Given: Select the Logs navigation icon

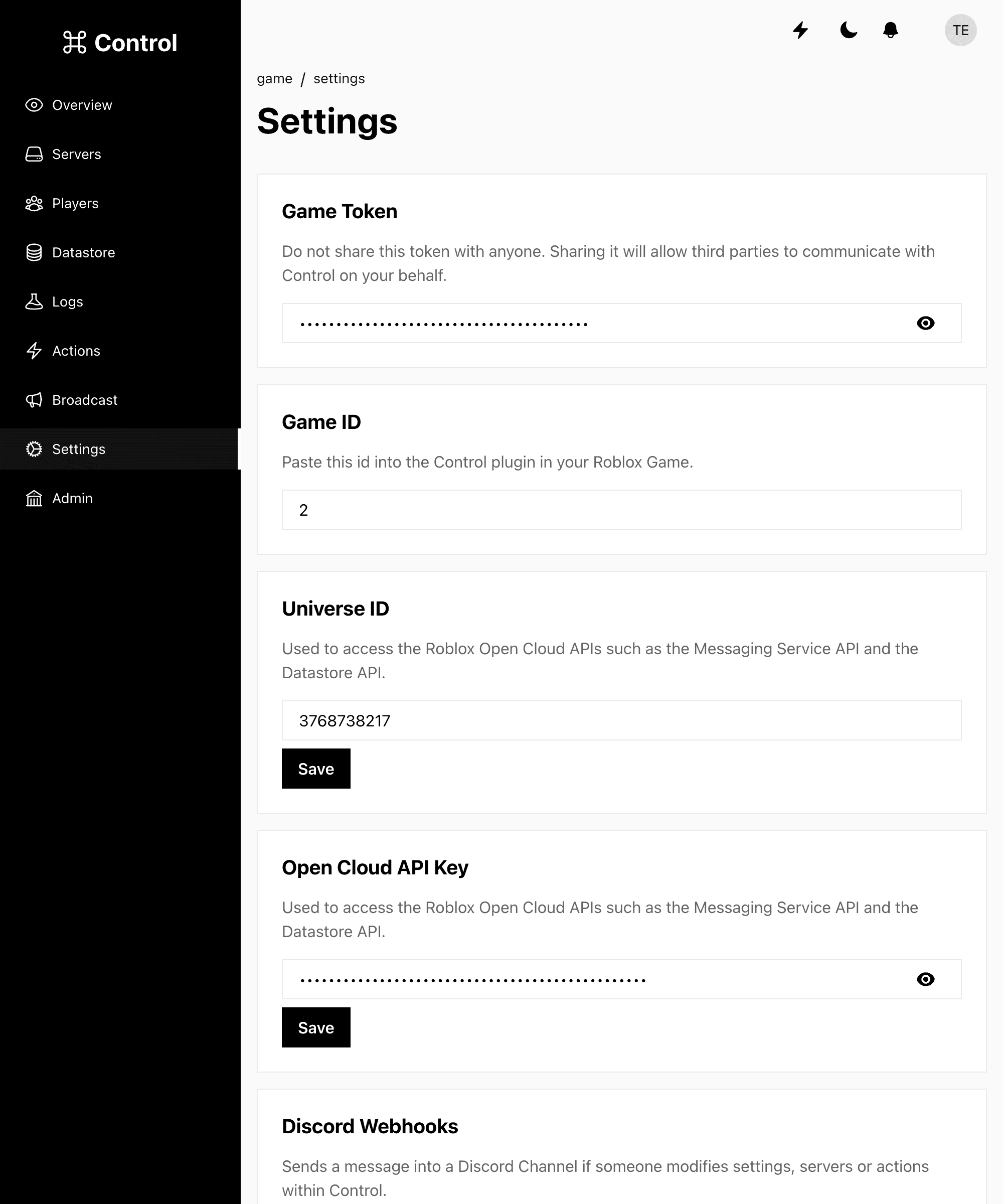Looking at the screenshot, I should 34,301.
